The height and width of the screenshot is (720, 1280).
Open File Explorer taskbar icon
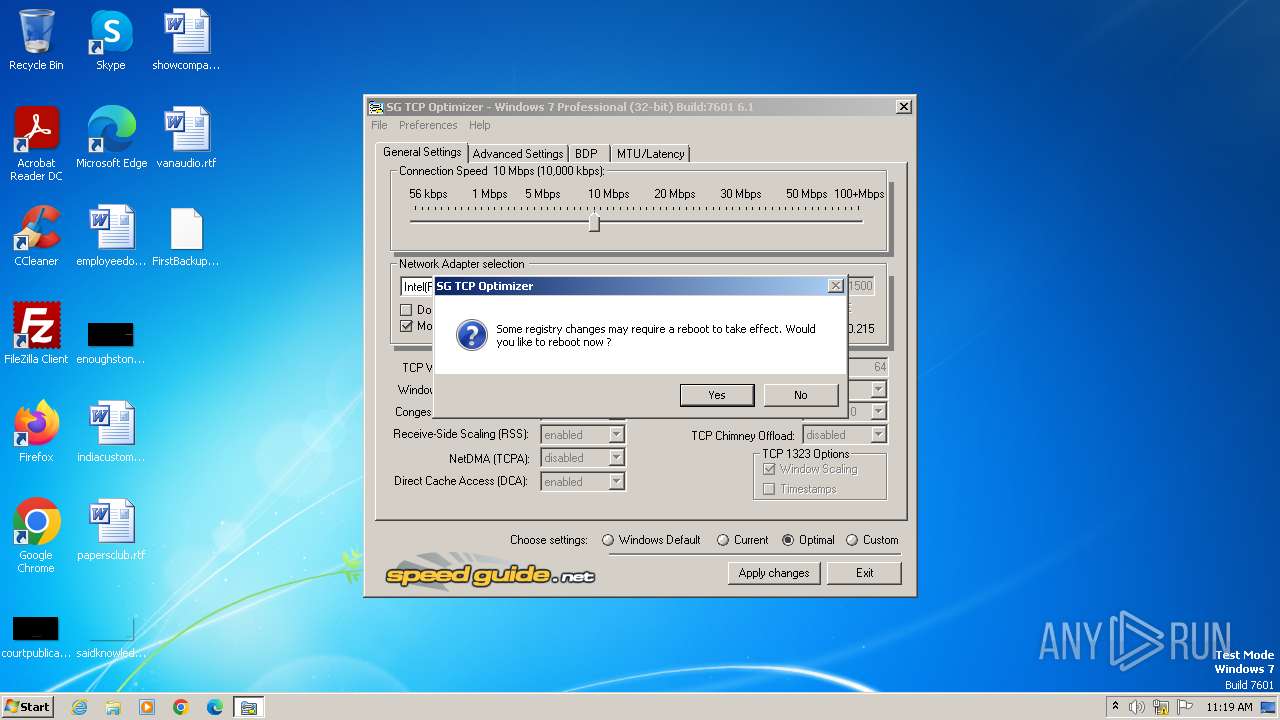click(113, 707)
